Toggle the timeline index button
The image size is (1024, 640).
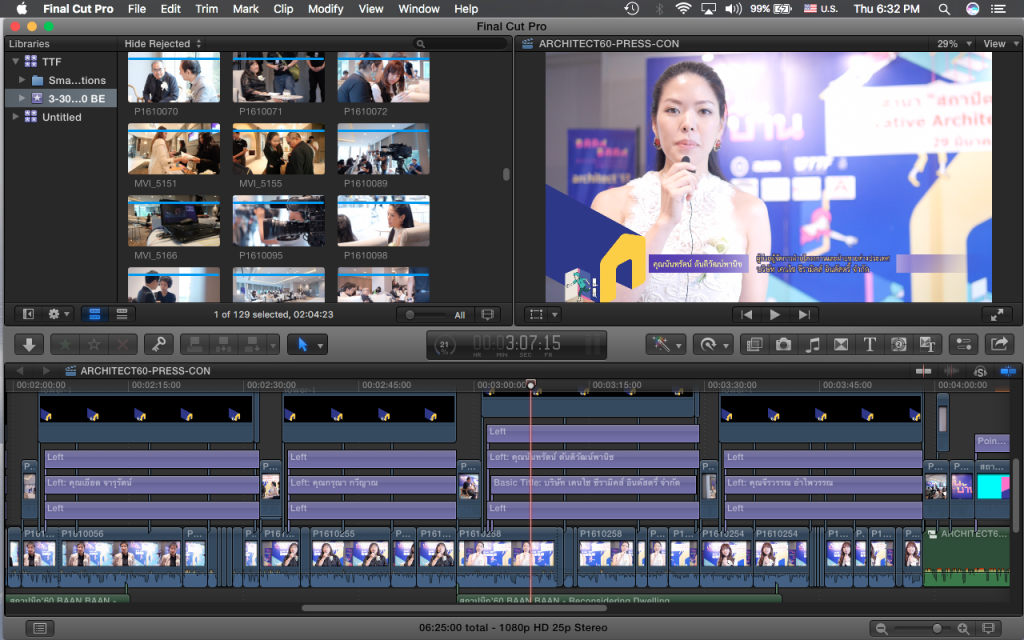pyautogui.click(x=40, y=628)
